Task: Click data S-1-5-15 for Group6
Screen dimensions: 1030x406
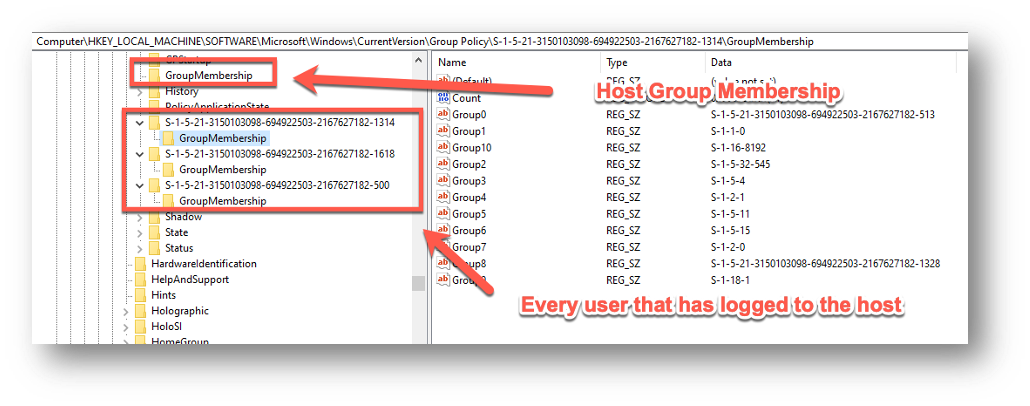Action: (x=730, y=231)
